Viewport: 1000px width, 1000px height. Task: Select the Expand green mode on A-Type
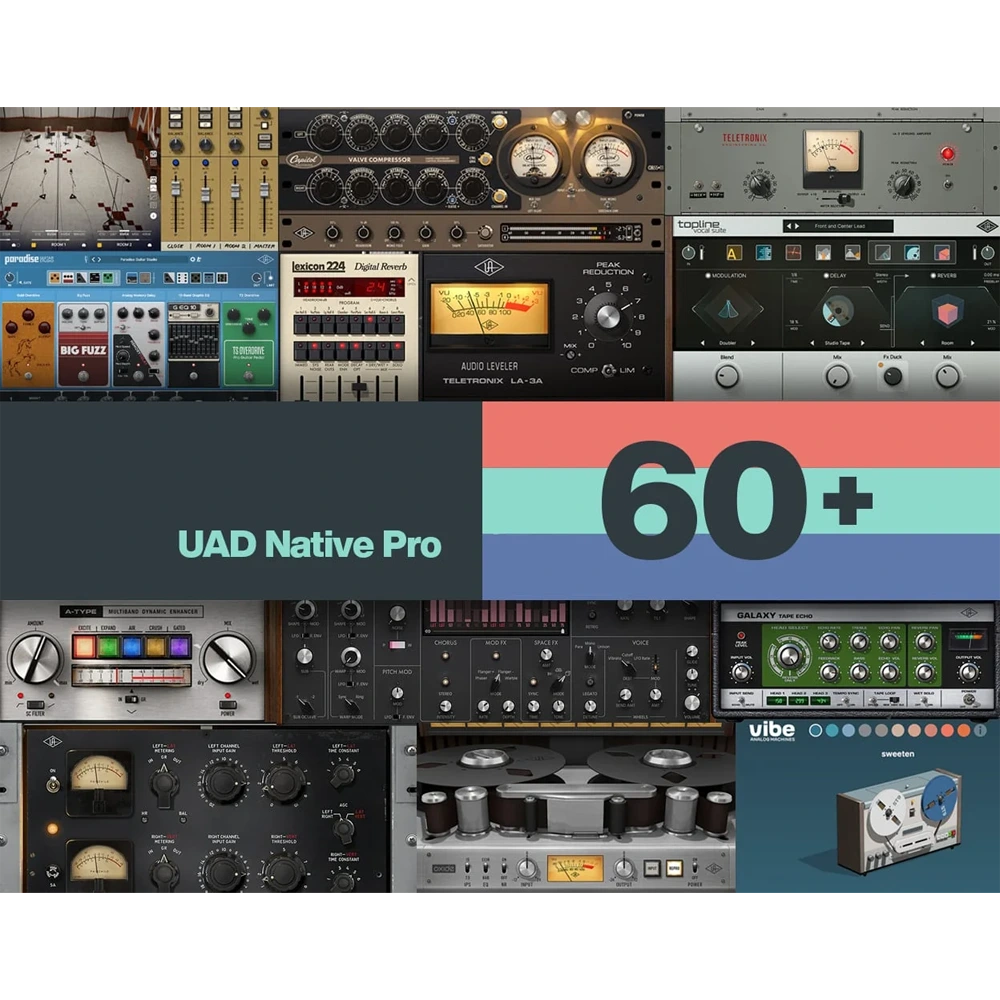coord(108,646)
